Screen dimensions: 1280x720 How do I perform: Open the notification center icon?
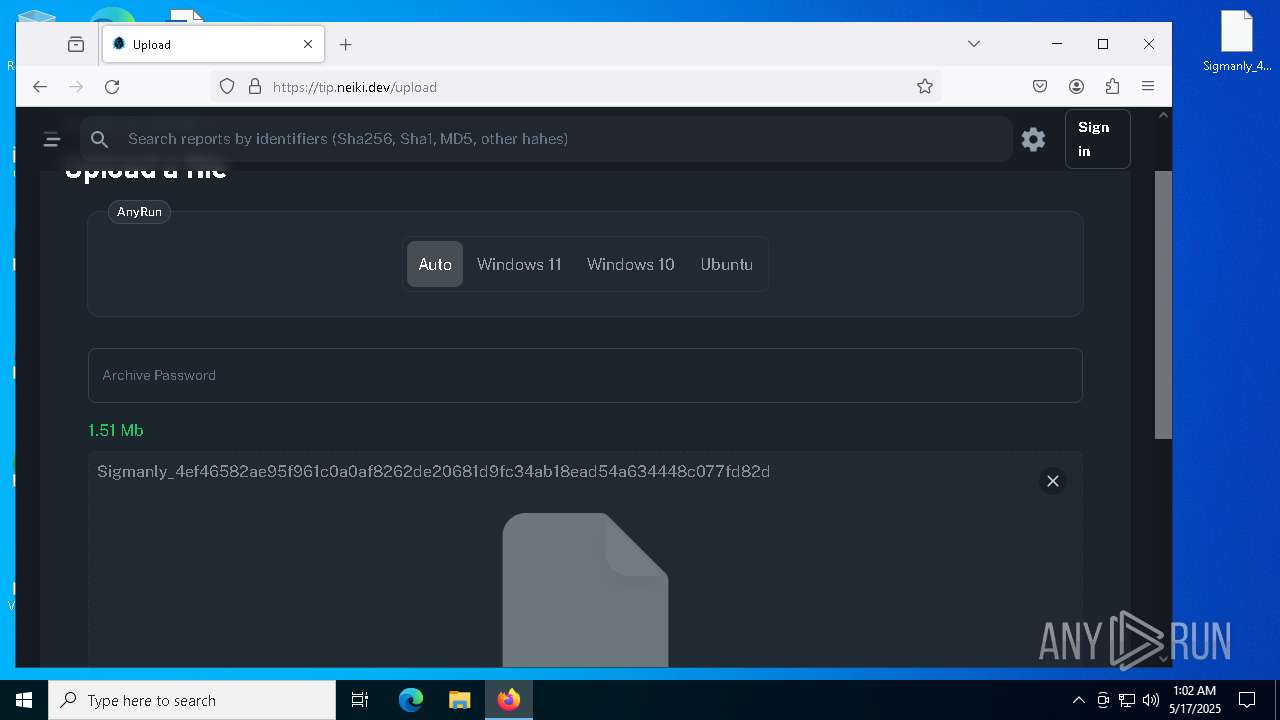click(x=1247, y=700)
